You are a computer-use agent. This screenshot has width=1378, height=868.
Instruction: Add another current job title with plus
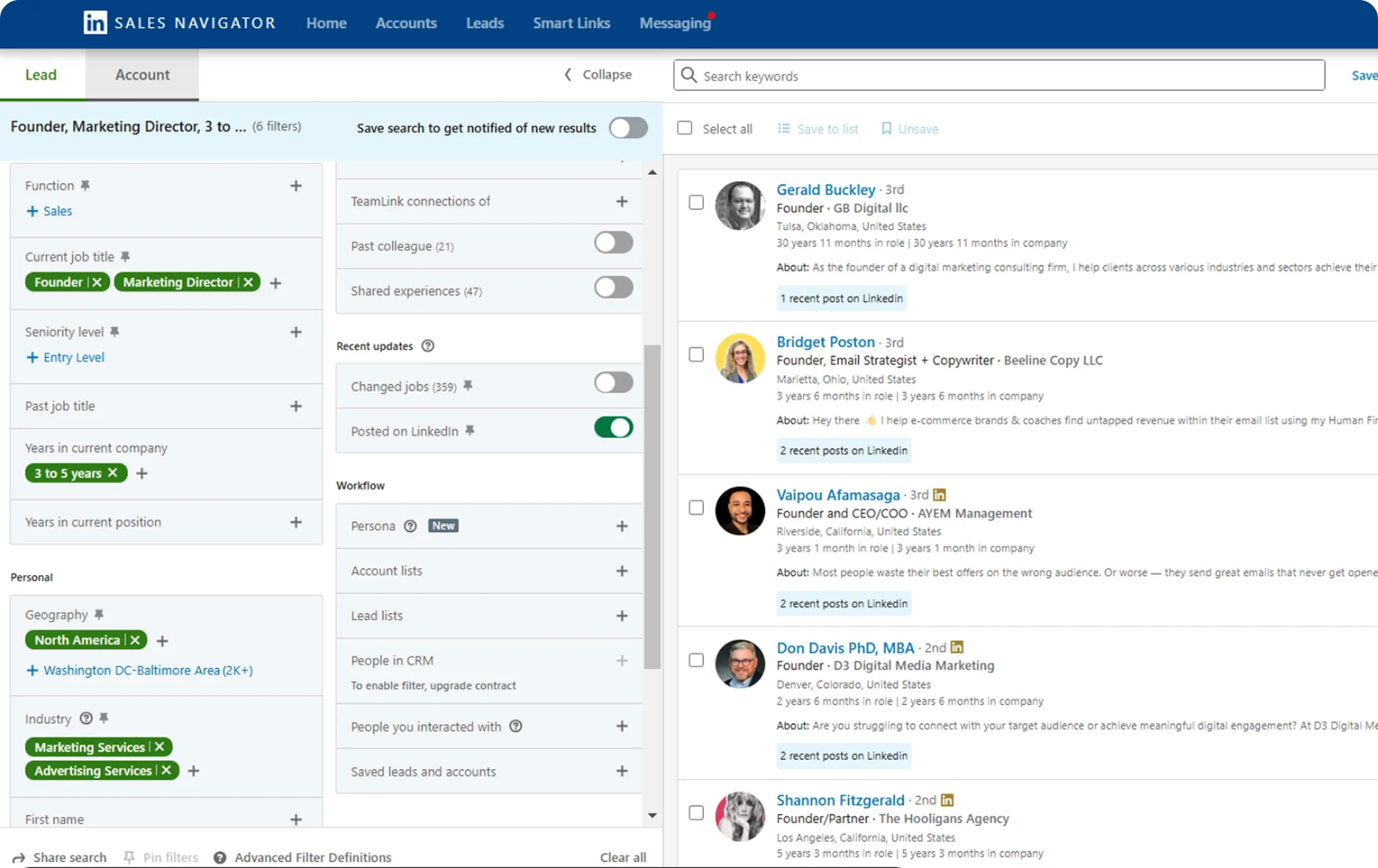(275, 283)
